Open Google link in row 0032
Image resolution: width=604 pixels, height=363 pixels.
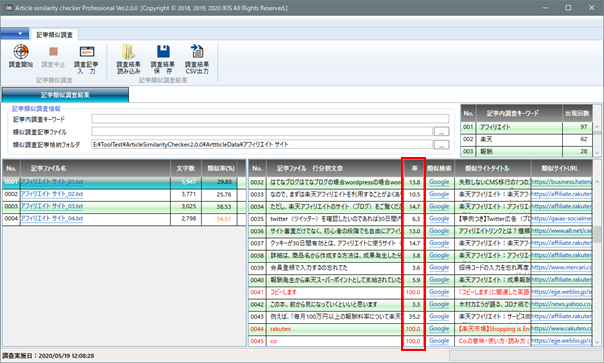coord(439,182)
